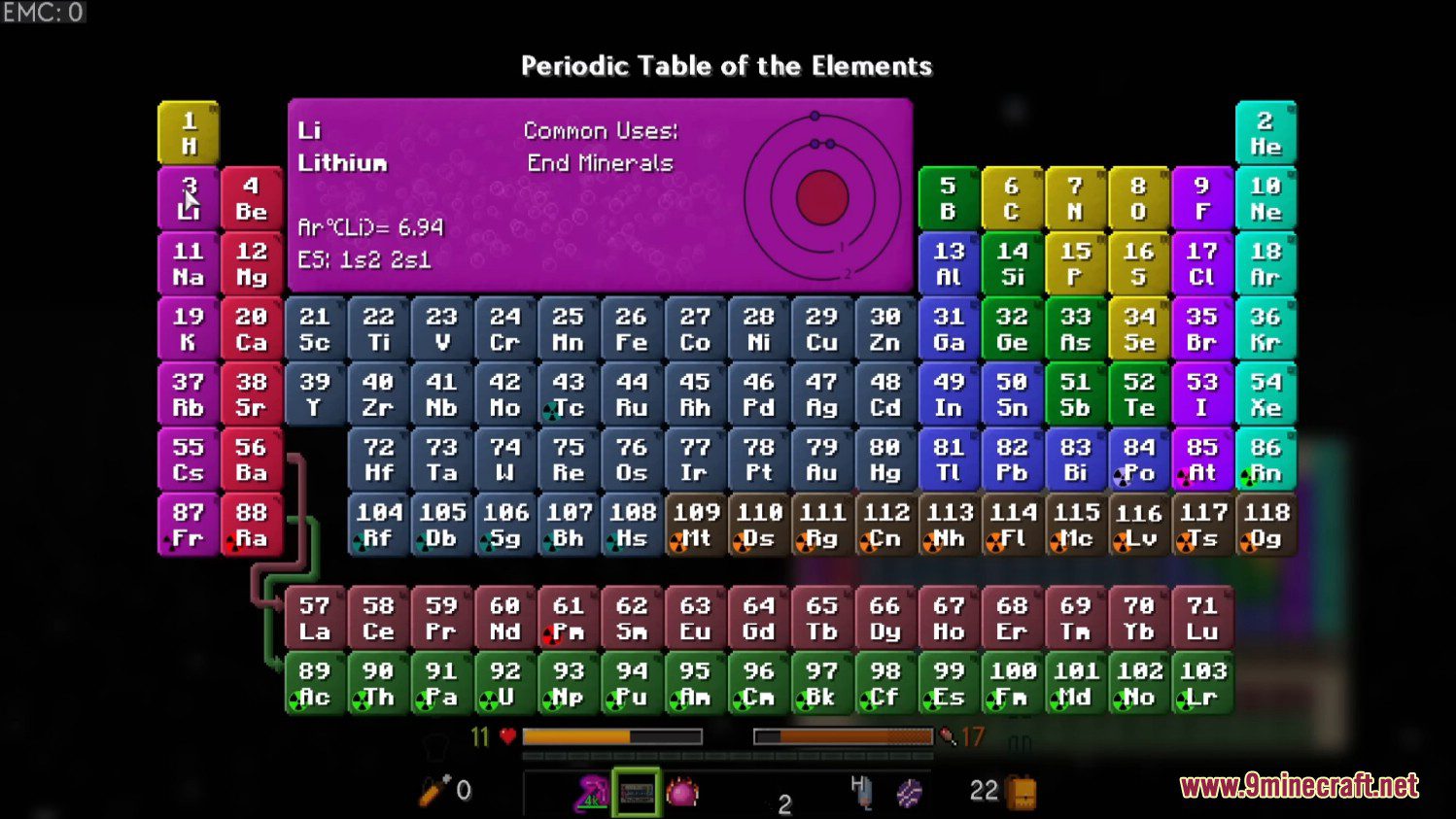The width and height of the screenshot is (1456, 819).
Task: Select the Helium (2 He) tile
Action: (x=1265, y=133)
